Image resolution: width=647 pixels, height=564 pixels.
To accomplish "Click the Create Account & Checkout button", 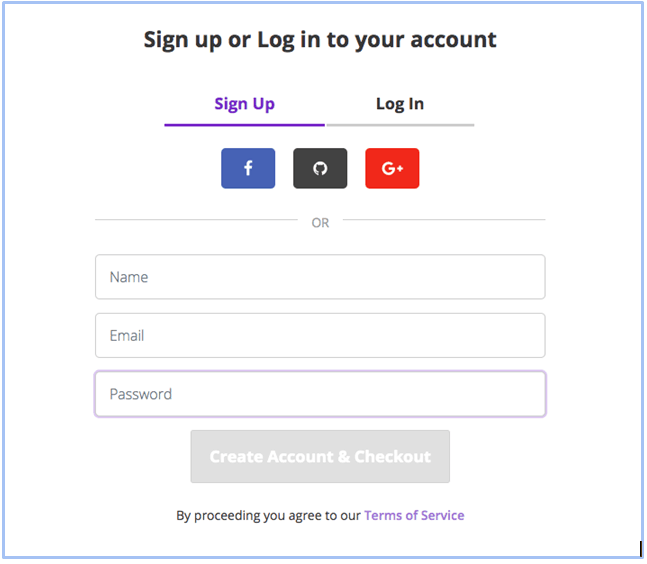I will point(320,457).
